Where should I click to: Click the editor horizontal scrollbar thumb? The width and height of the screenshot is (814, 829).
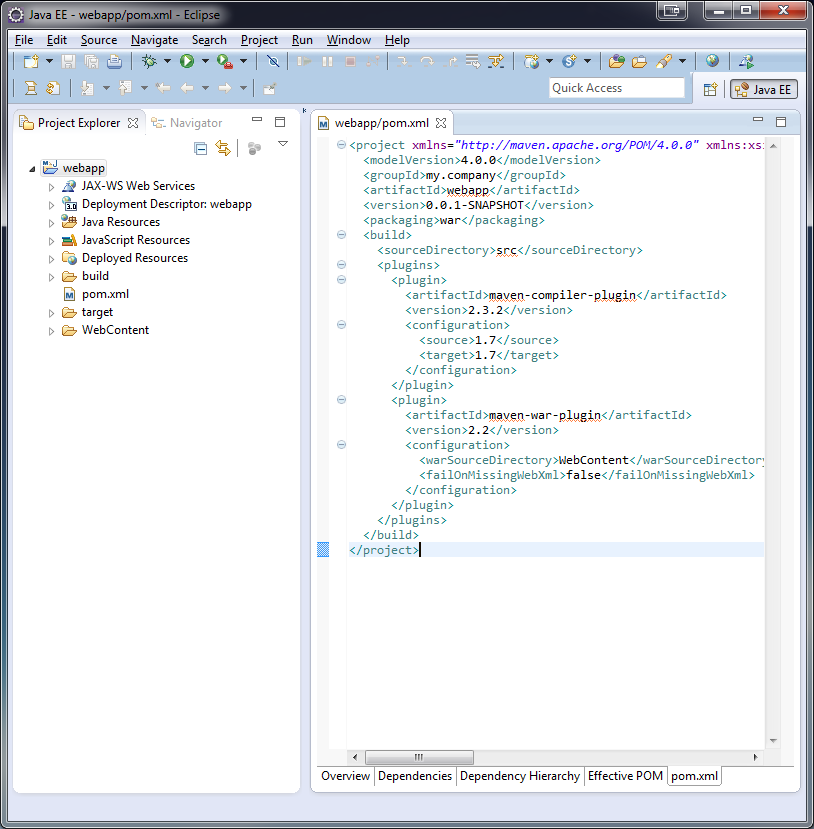point(419,757)
